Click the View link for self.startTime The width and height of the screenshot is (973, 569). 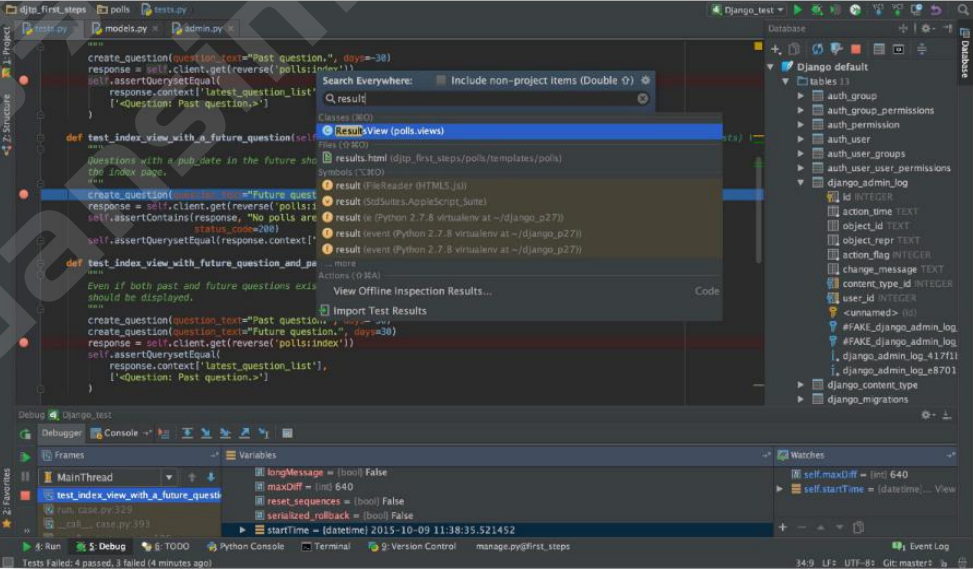coord(945,489)
